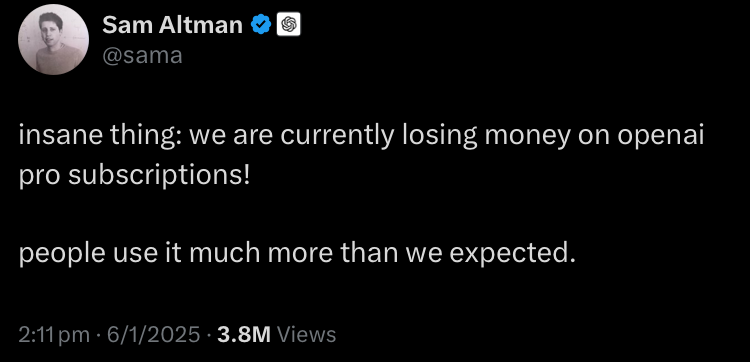This screenshot has width=750, height=362.
Task: Click the words "insane thing:" in tweet
Action: 101,138
